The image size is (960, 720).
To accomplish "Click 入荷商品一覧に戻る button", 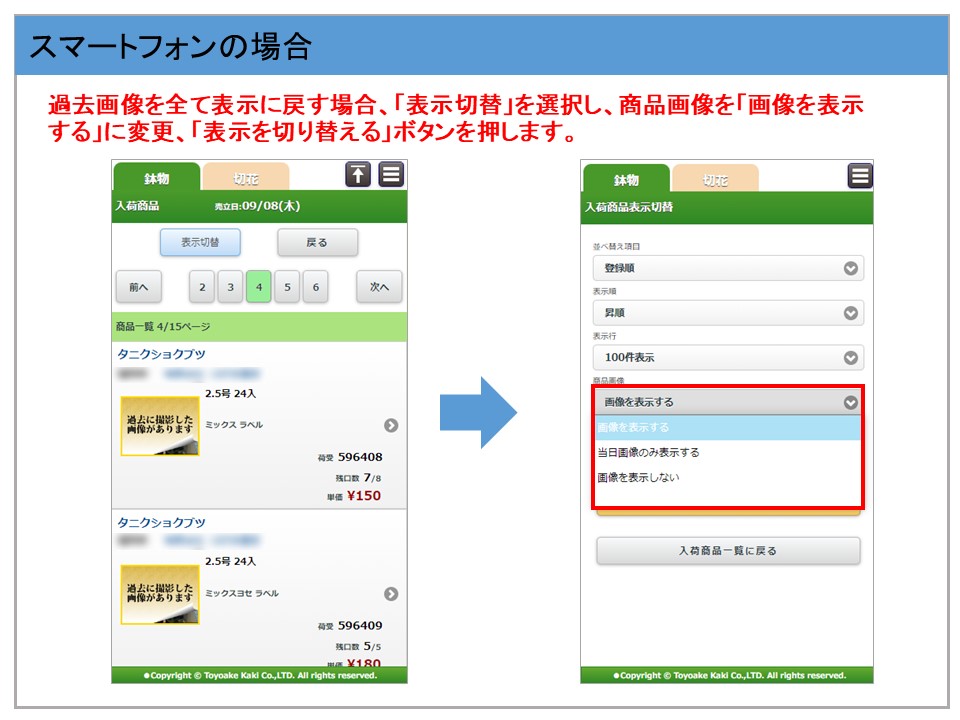I will coord(727,551).
